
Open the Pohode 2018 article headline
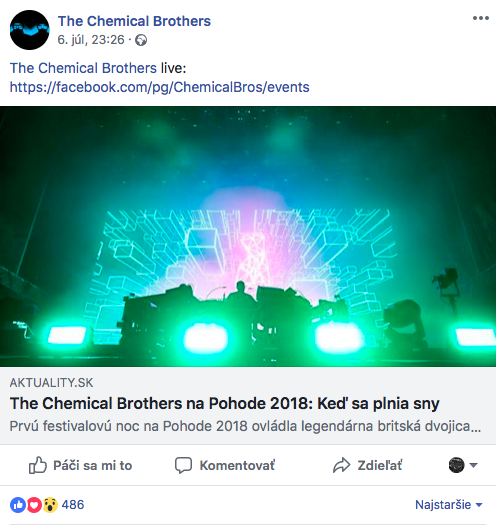[224, 403]
